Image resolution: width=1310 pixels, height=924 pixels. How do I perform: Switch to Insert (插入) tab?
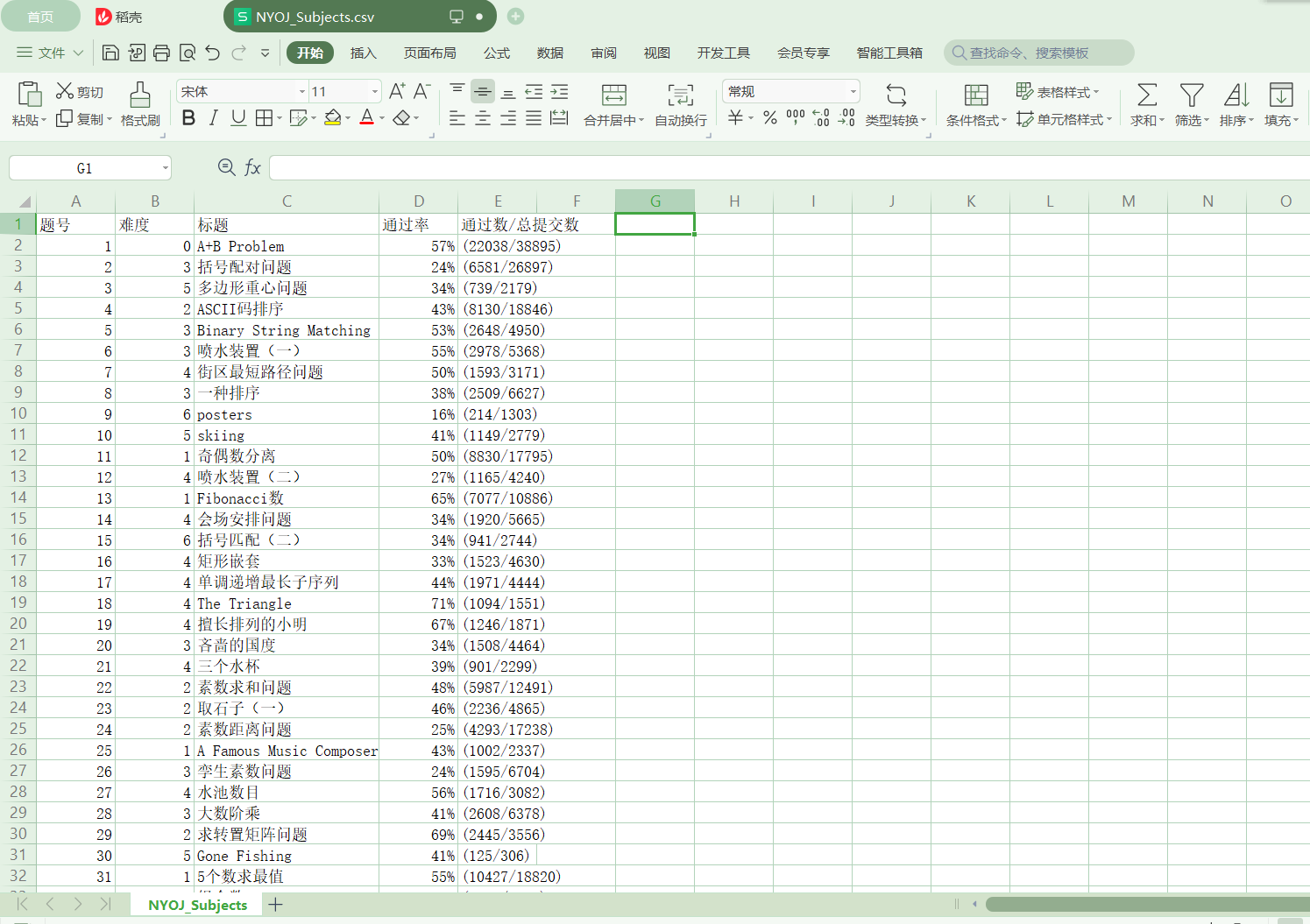(363, 53)
